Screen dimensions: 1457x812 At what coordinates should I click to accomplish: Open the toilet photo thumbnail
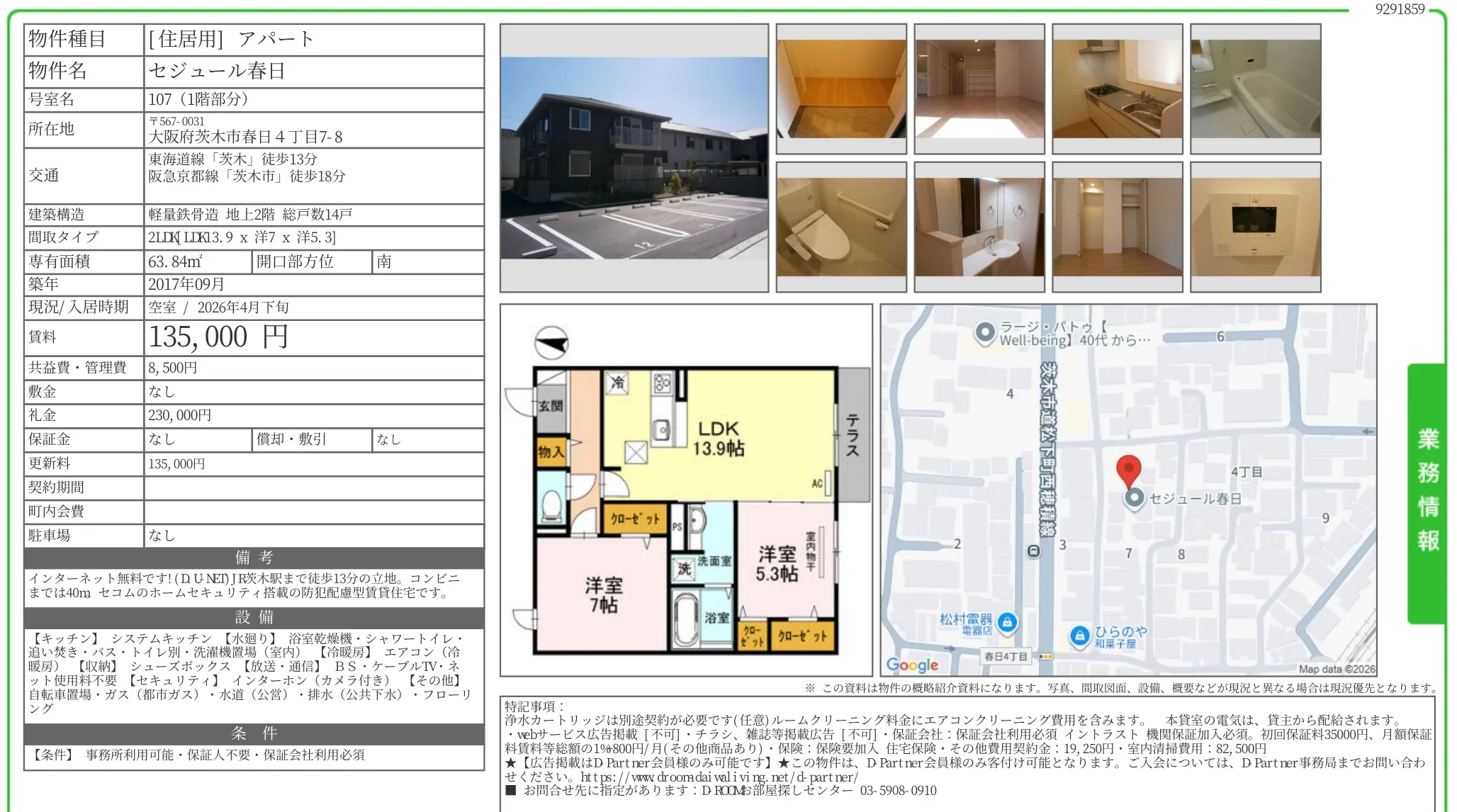[x=840, y=227]
